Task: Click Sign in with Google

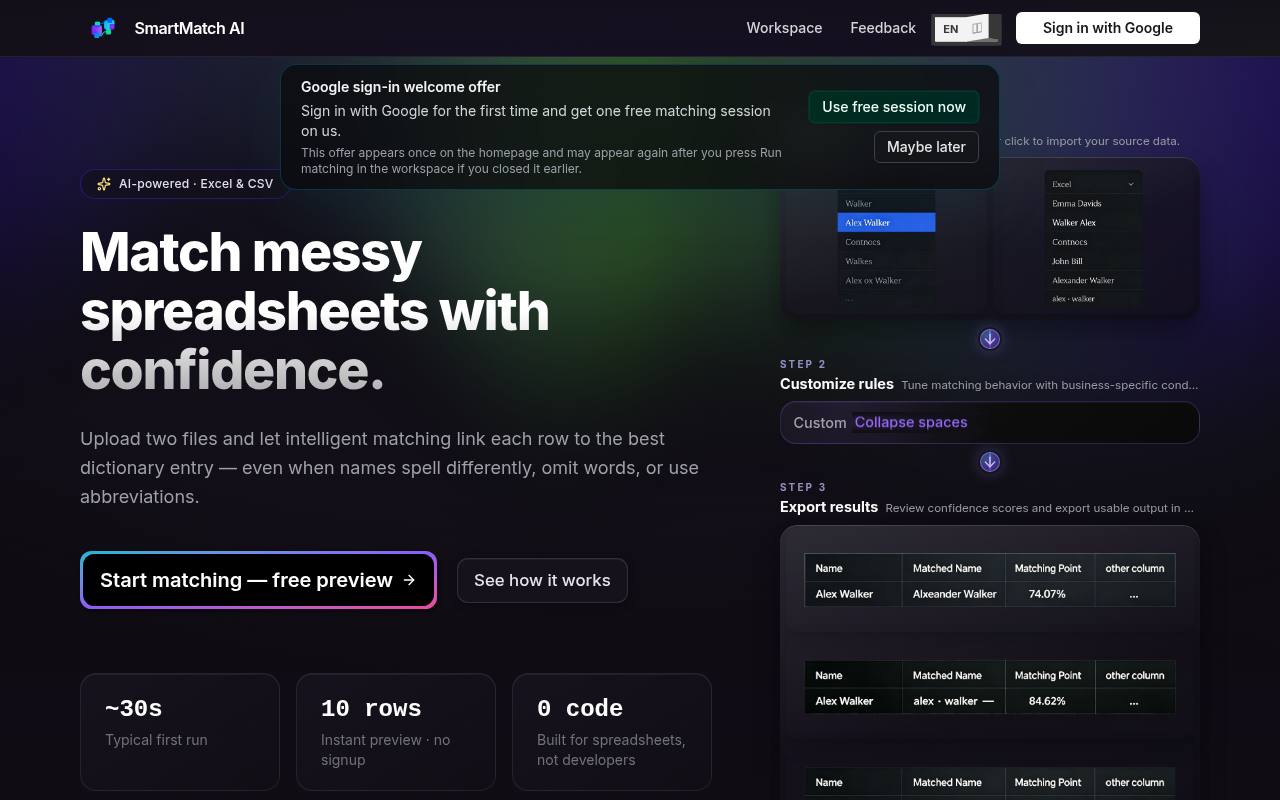Action: tap(1108, 28)
